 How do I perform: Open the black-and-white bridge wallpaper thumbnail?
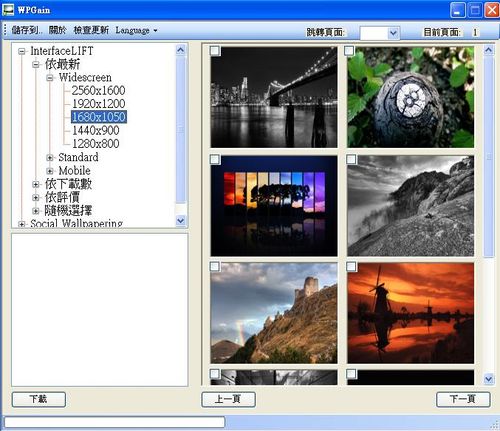274,97
